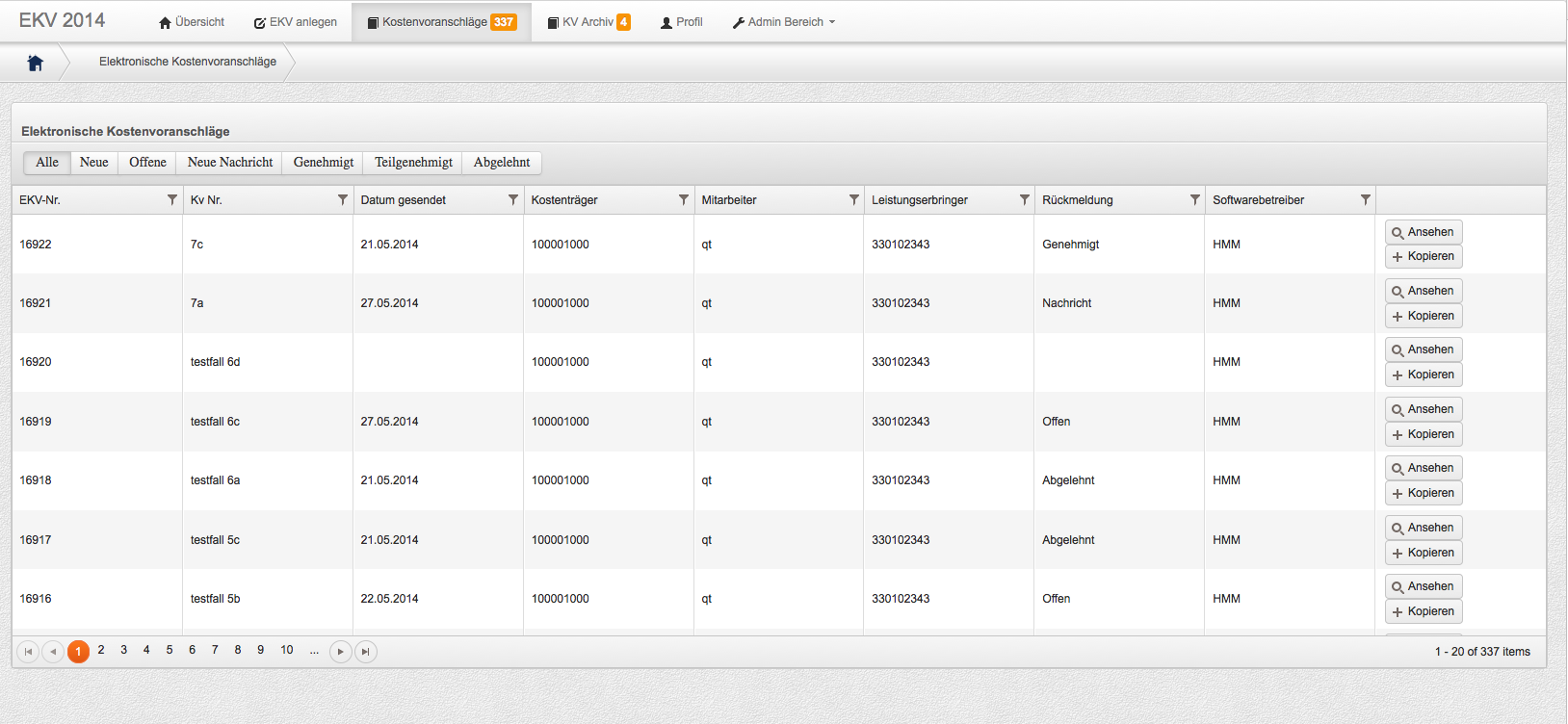Click filter icon on Softwarebetreiber column

(x=1365, y=200)
